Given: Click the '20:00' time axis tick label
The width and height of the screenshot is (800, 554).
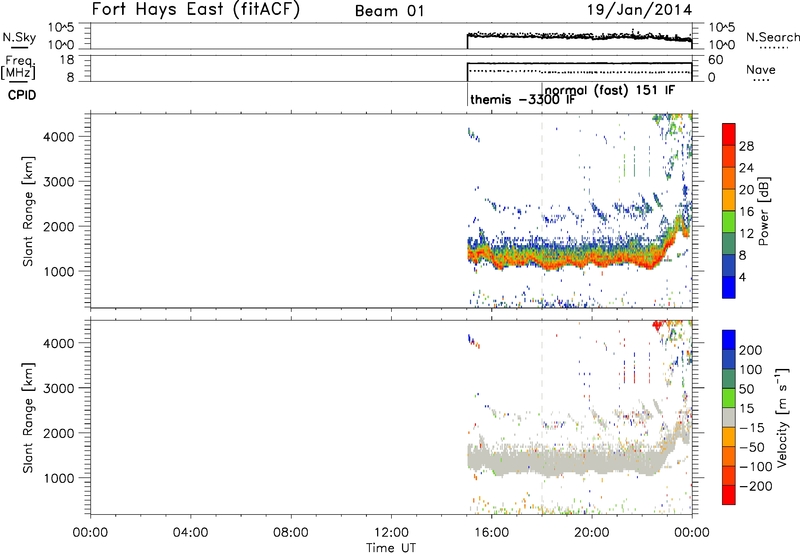Looking at the screenshot, I should 592,533.
